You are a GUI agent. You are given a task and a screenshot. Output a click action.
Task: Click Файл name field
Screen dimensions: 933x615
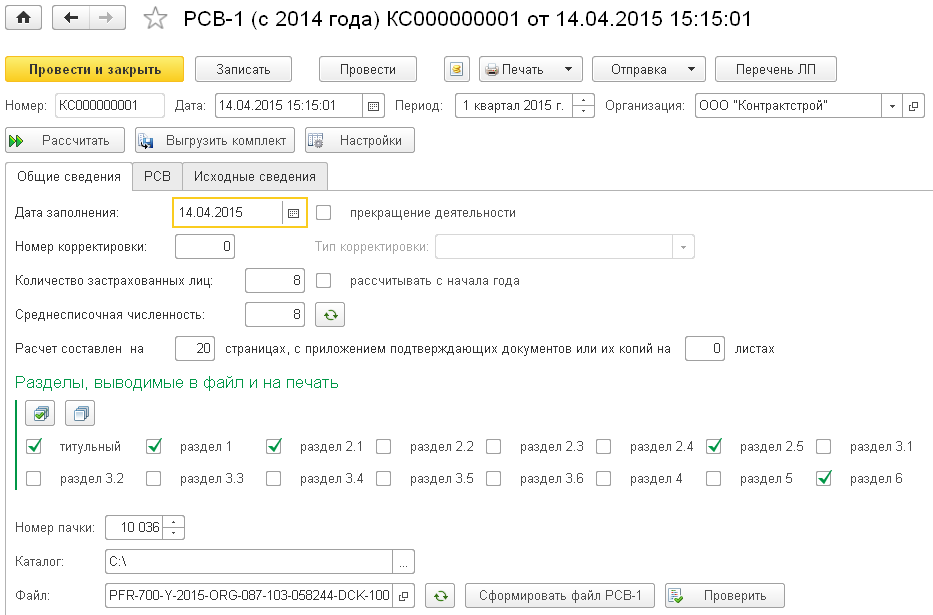(249, 595)
